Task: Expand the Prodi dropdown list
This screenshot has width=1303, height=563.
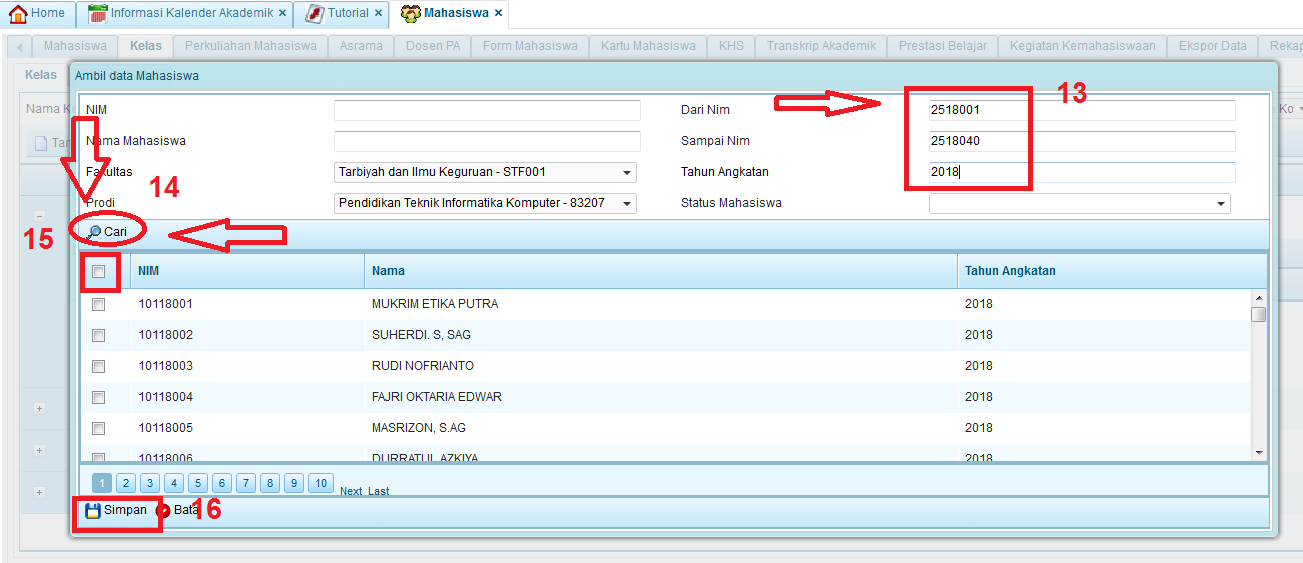Action: (627, 203)
